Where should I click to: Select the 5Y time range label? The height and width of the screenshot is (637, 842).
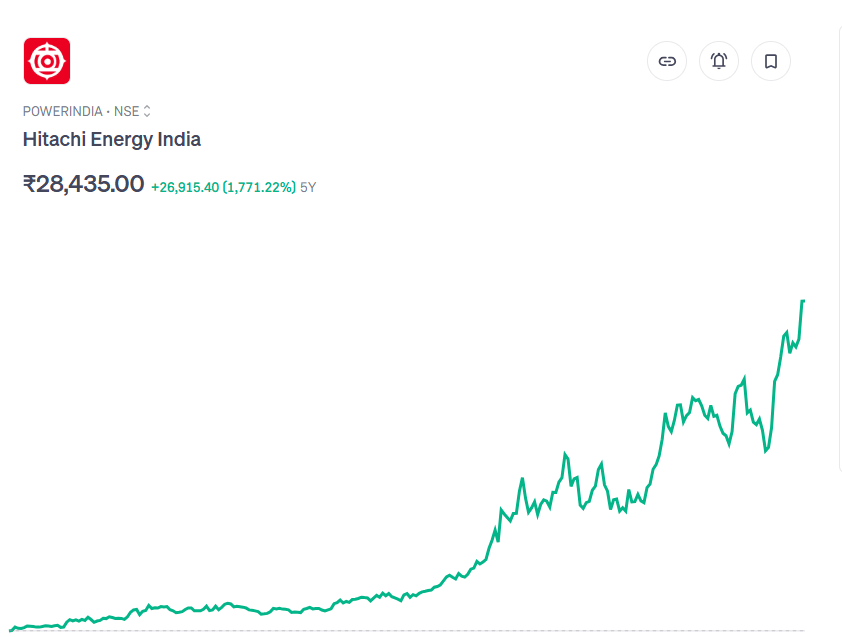[308, 187]
